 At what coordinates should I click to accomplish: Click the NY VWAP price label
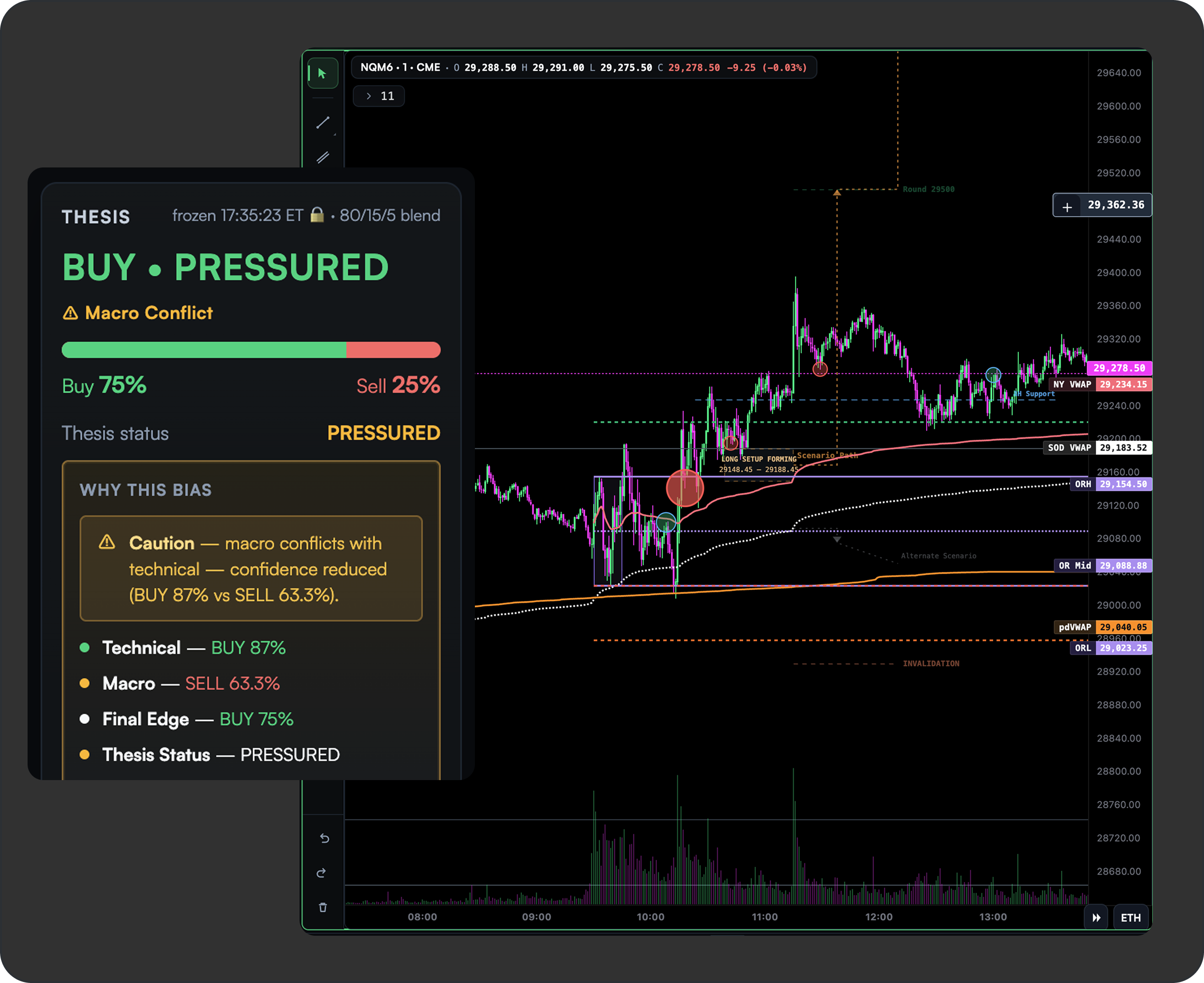tap(1101, 385)
